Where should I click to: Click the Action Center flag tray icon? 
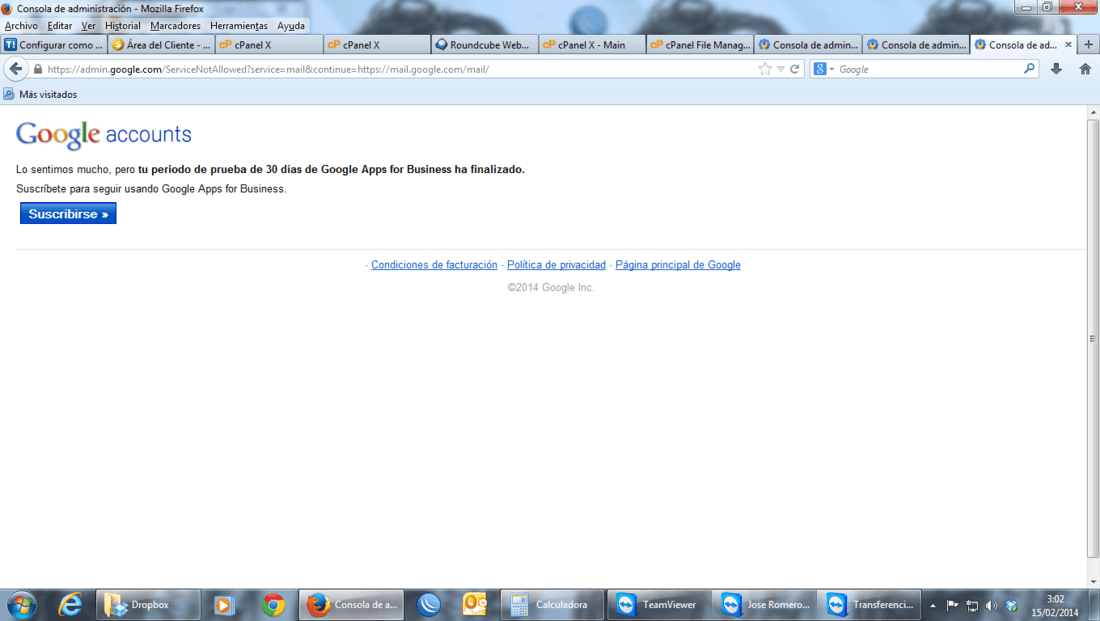952,606
